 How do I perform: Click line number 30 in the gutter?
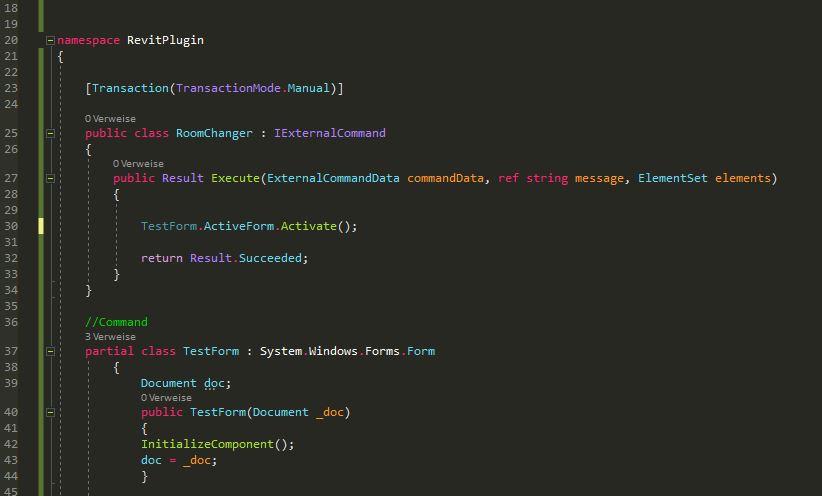[x=11, y=227]
